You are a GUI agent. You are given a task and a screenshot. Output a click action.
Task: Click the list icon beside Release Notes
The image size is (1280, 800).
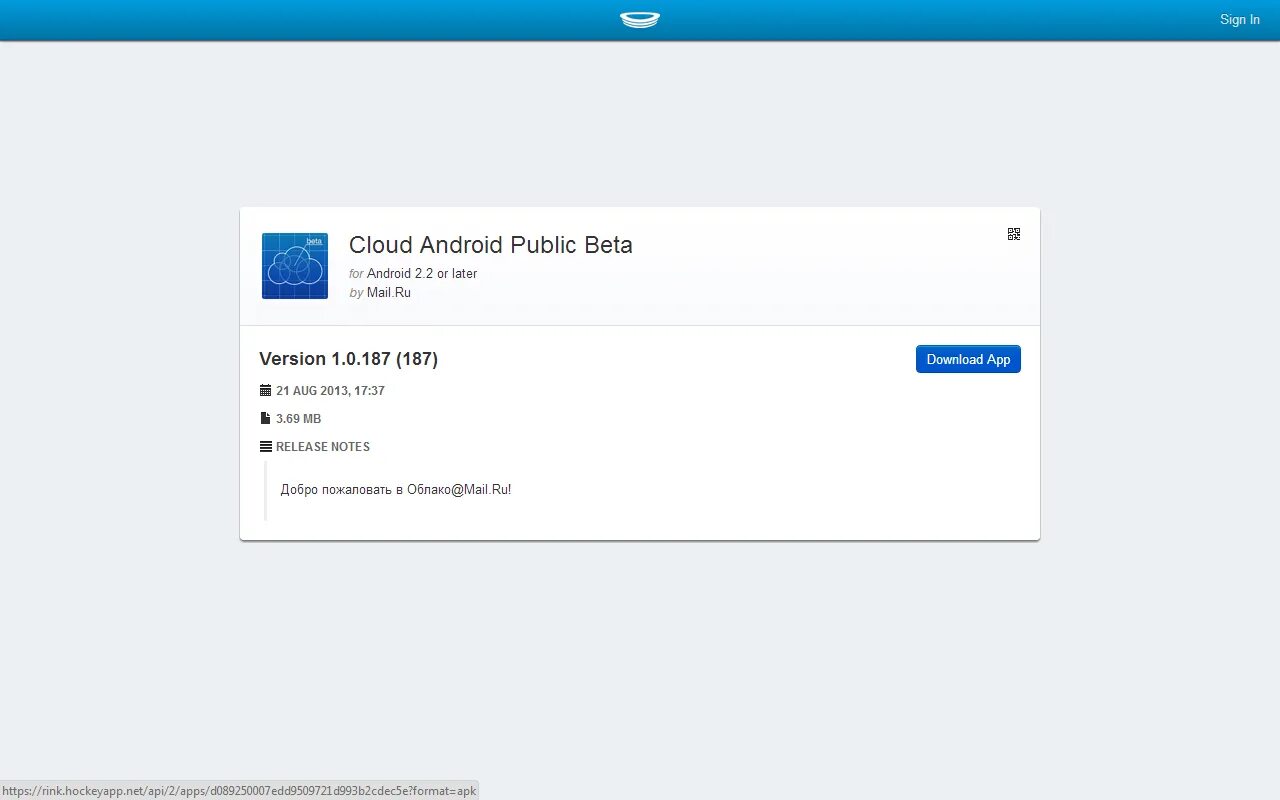(266, 447)
